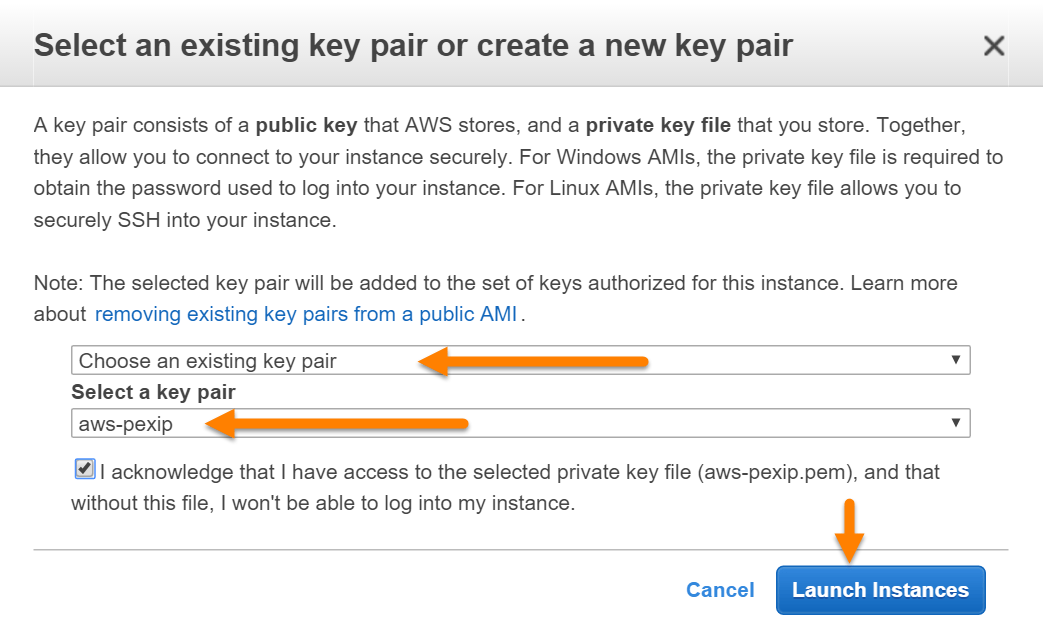Click orange arrow pointing at Choose existing key pair

pos(533,361)
